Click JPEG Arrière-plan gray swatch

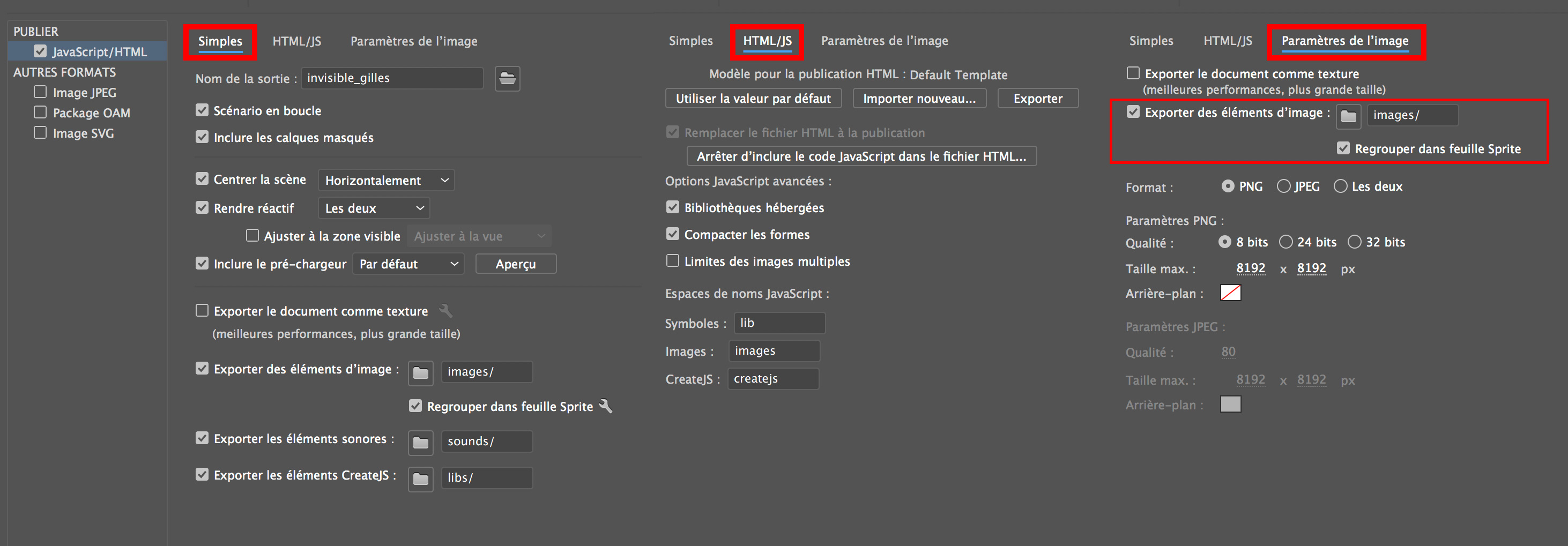tap(1231, 404)
